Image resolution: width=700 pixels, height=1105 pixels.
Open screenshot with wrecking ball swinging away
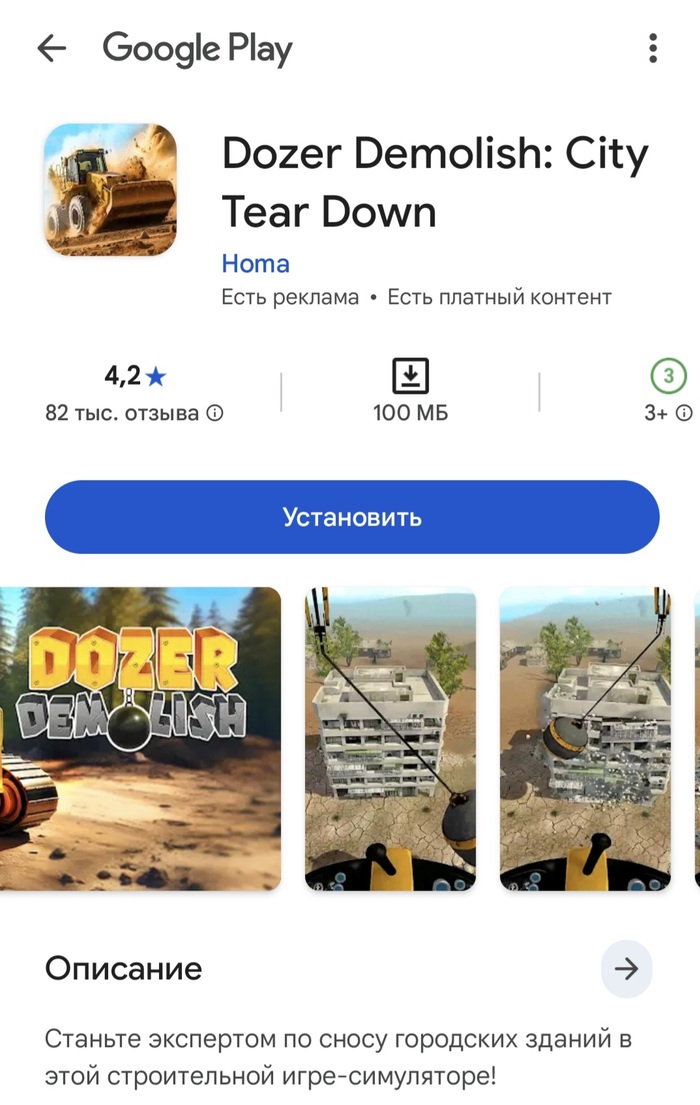tap(391, 739)
